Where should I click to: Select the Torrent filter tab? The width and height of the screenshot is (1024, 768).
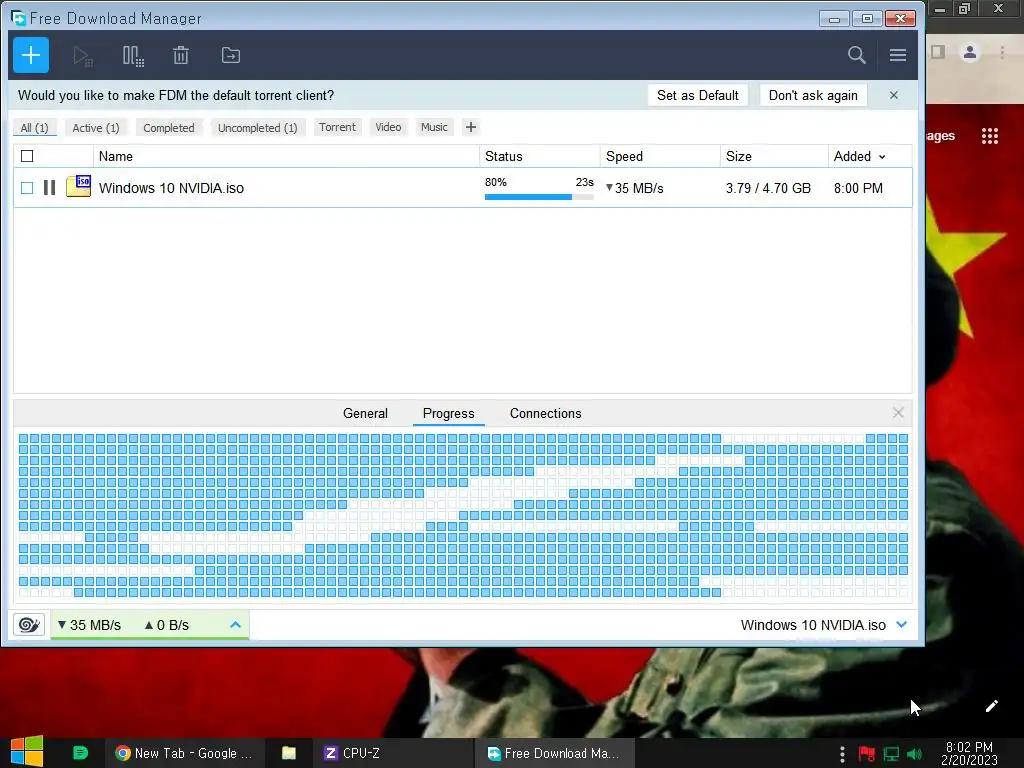click(337, 127)
